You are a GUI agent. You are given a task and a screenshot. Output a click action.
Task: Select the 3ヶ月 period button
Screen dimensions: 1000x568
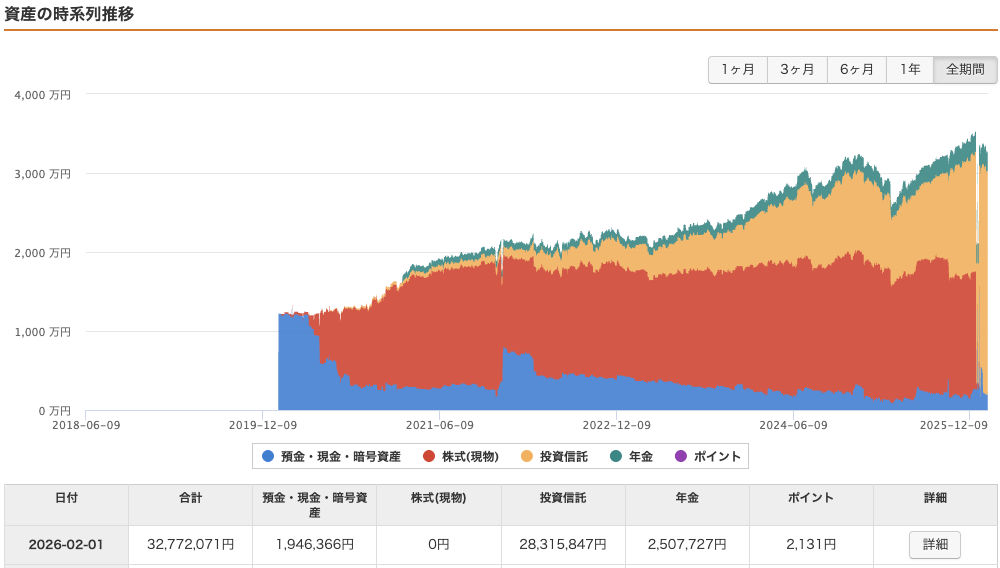click(x=797, y=70)
